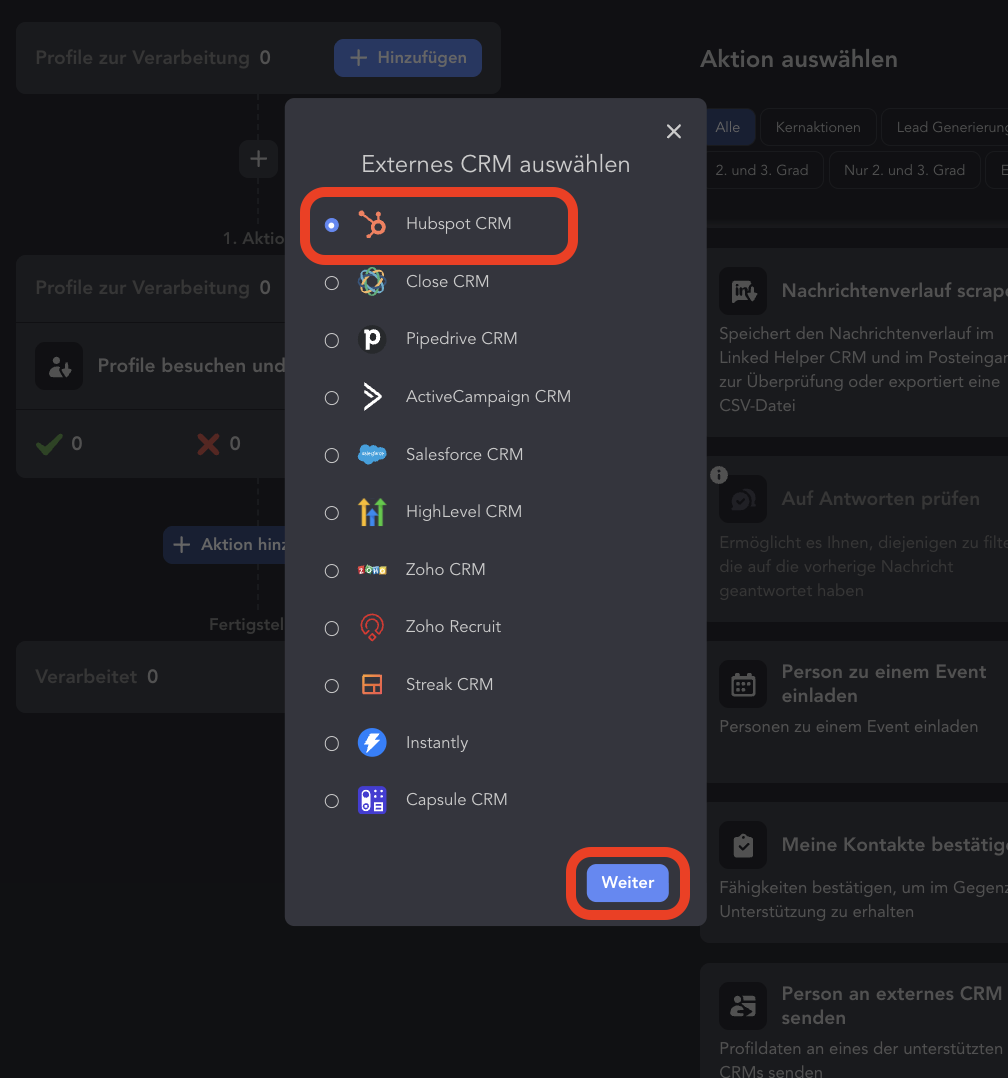1008x1078 pixels.
Task: Click the Capsule CRM logo icon
Action: click(x=372, y=800)
